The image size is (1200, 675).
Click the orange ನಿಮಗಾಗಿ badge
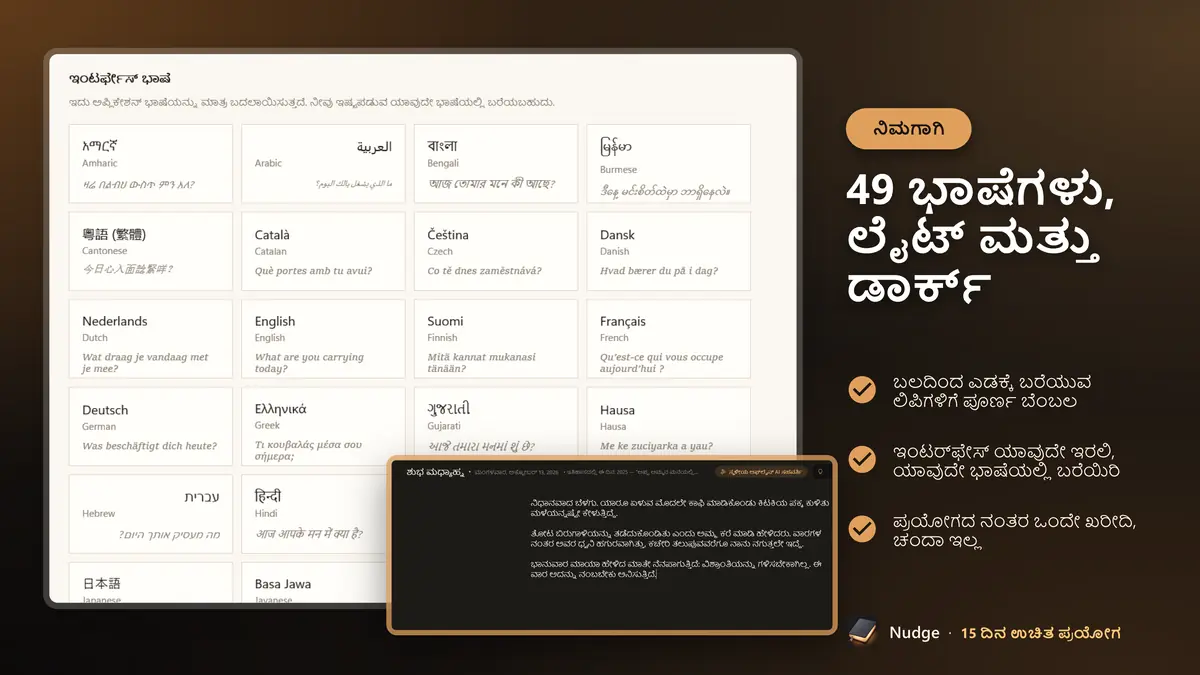click(x=908, y=129)
